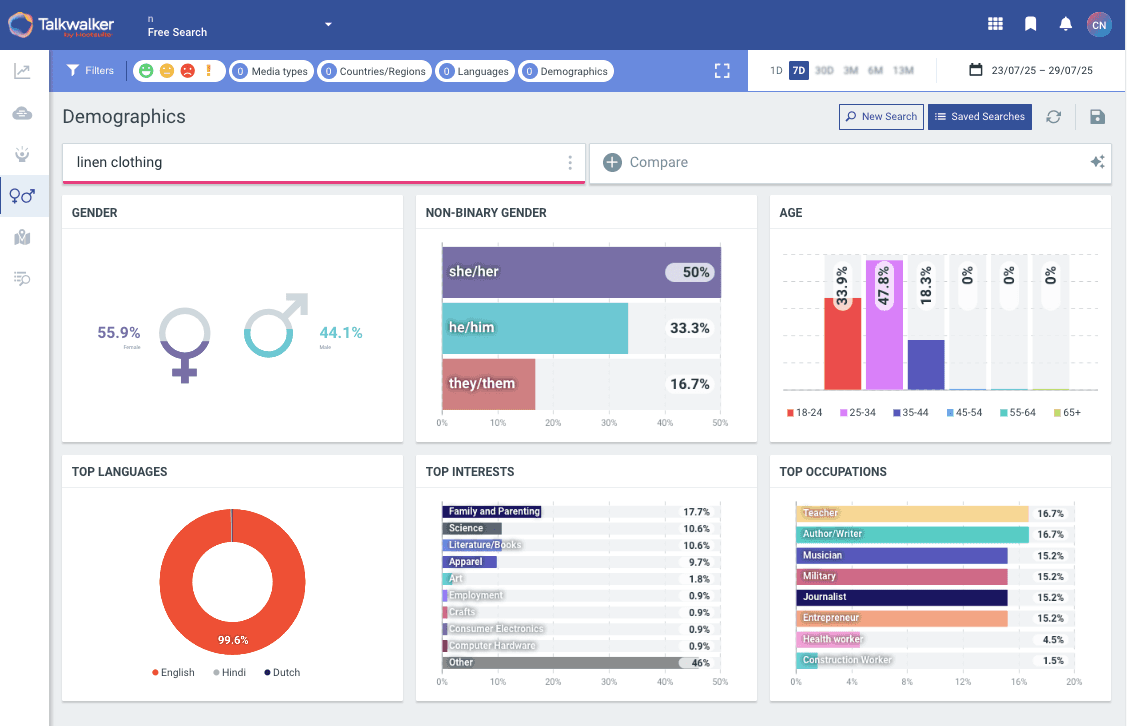Toggle the neutral yellow face sentiment filter
This screenshot has height=726, width=1127.
pyautogui.click(x=167, y=71)
